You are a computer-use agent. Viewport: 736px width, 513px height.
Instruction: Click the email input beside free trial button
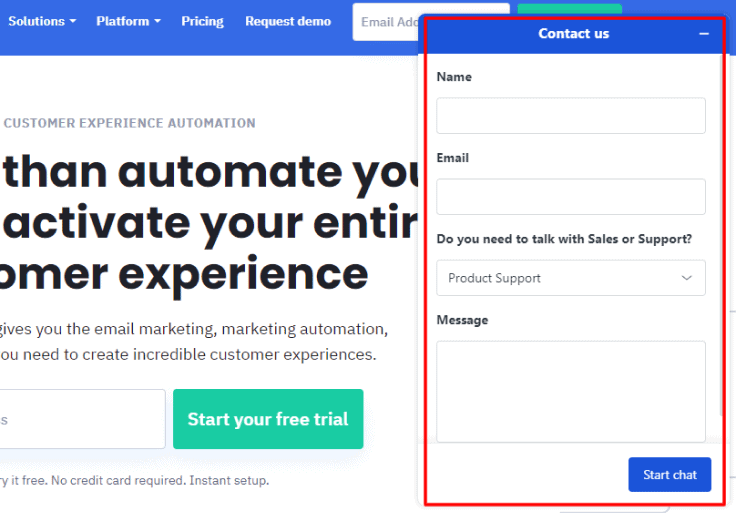[x=80, y=419]
